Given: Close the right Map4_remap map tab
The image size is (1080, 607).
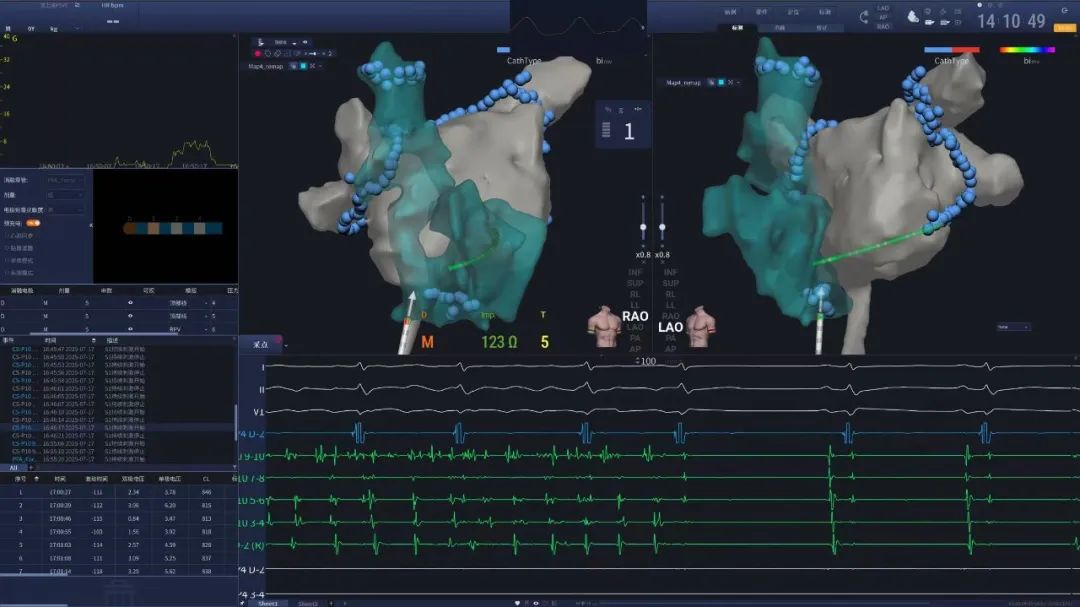Looking at the screenshot, I should pos(730,82).
